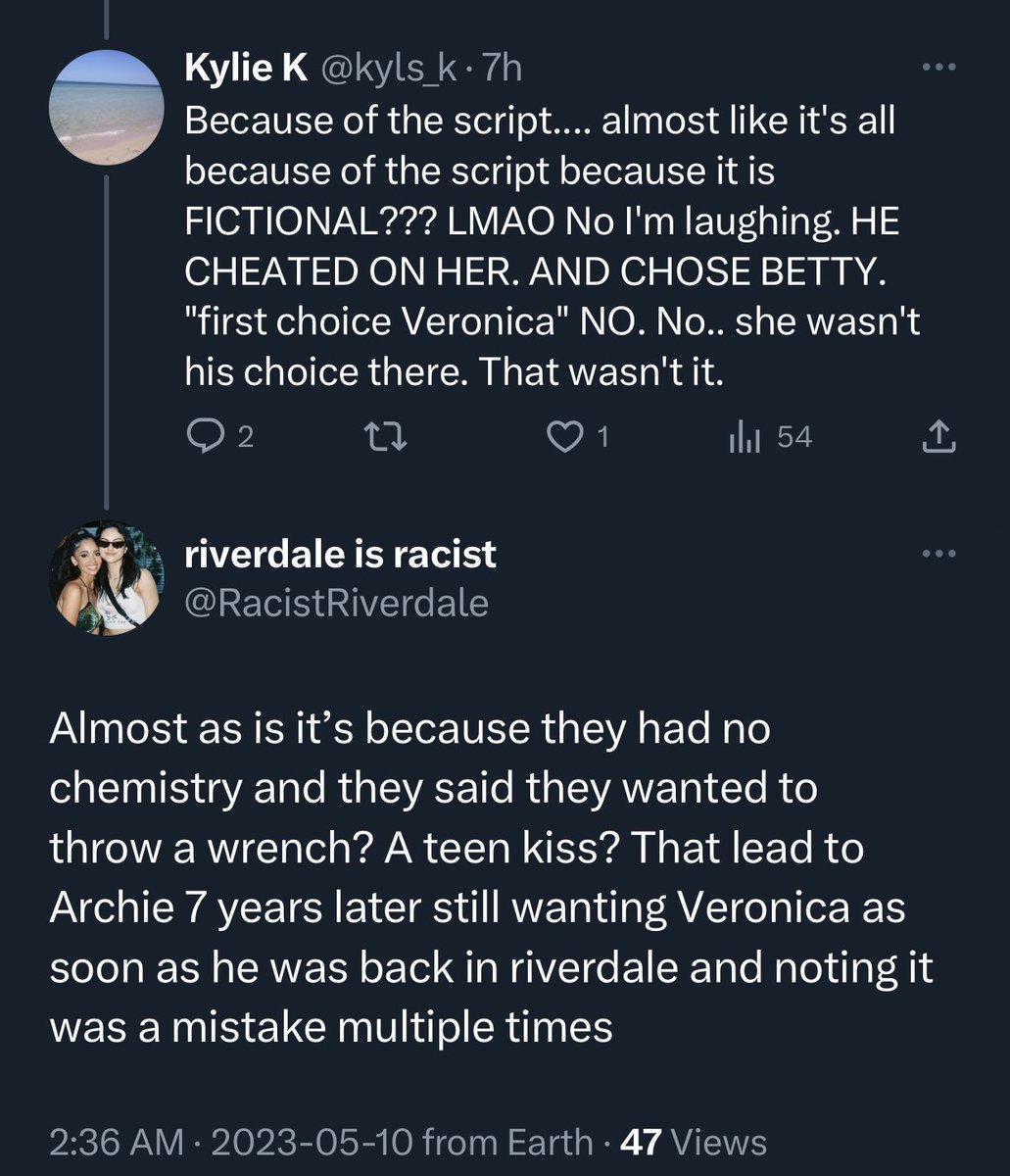Viewport: 1010px width, 1176px height.
Task: Open riverdale is racist profile avatar
Action: click(107, 578)
